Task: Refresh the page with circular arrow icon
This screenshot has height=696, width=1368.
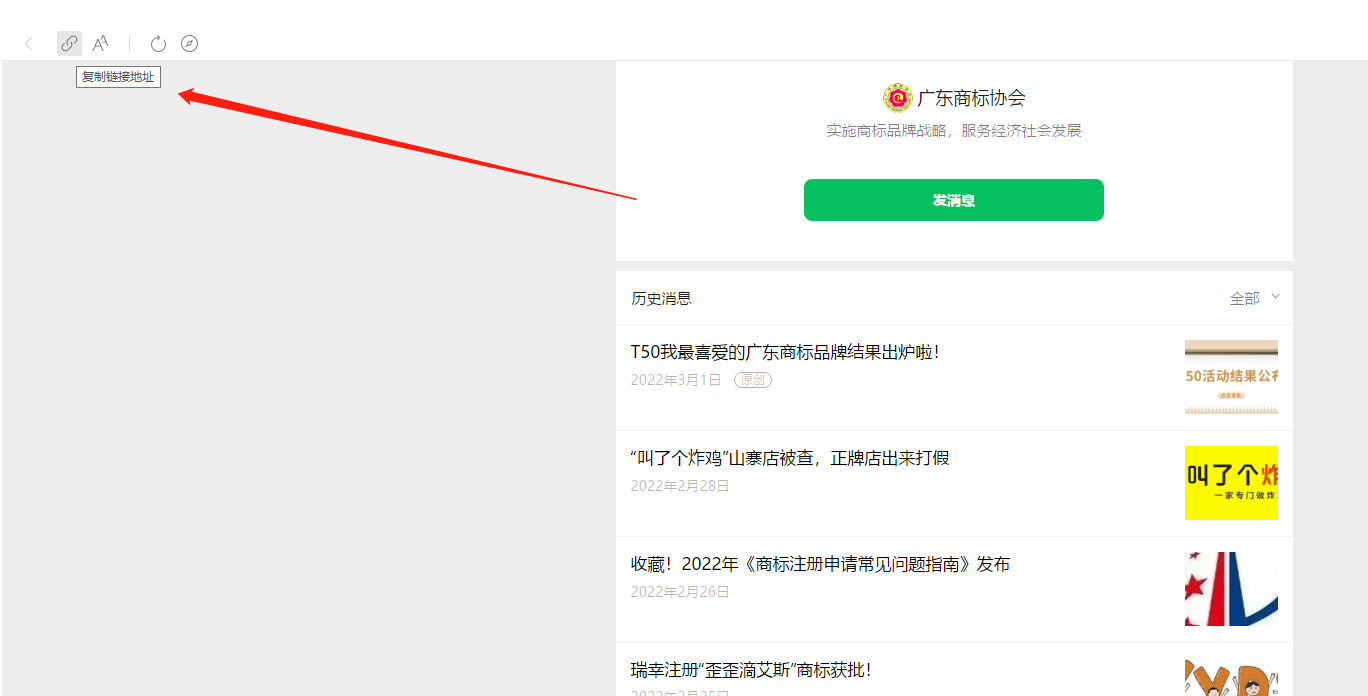Action: (158, 43)
